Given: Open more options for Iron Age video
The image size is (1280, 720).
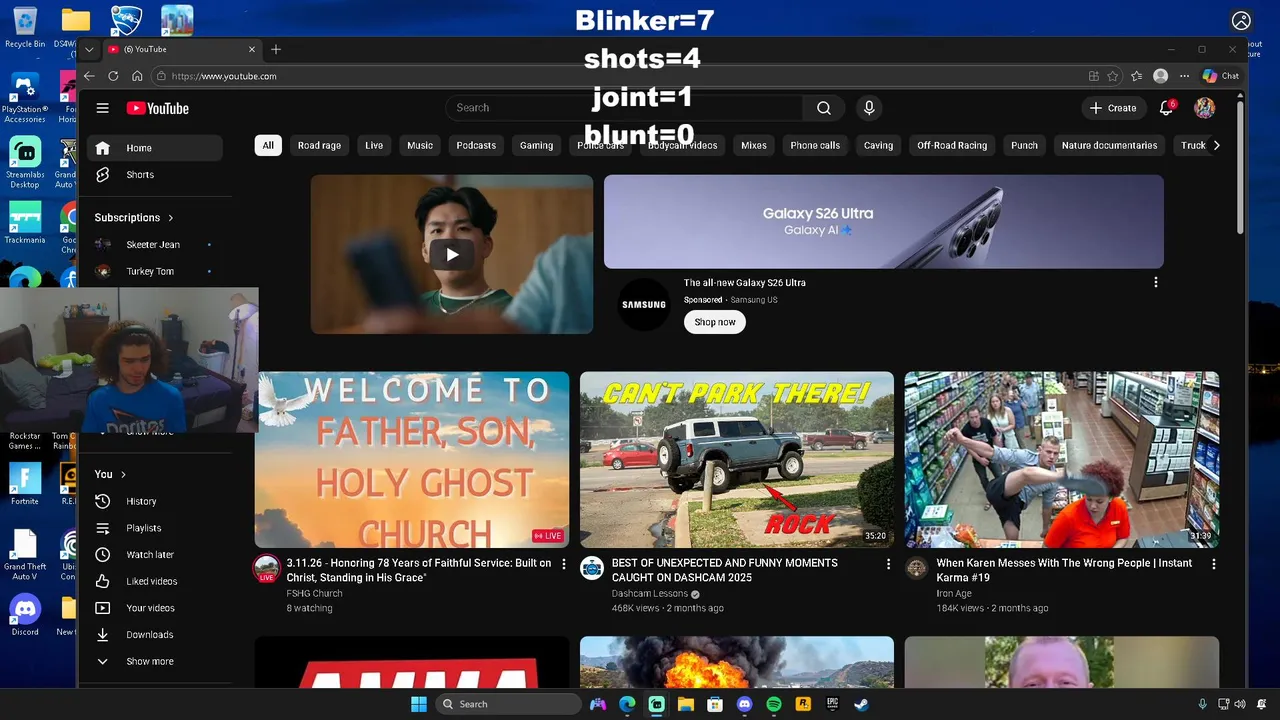Looking at the screenshot, I should 1214,564.
